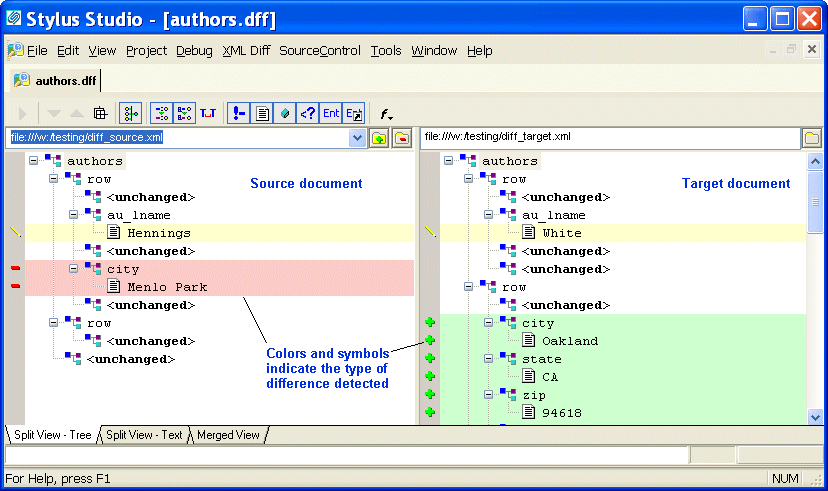The width and height of the screenshot is (828, 491).
Task: Click the T..T text comparison toolbar icon
Action: (x=208, y=113)
